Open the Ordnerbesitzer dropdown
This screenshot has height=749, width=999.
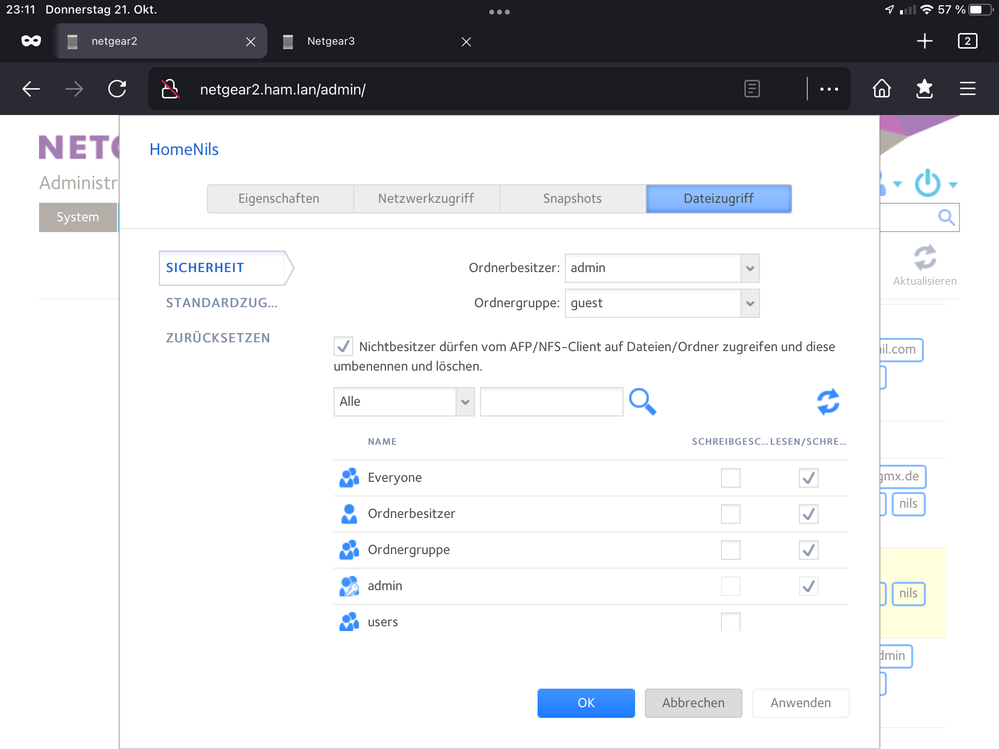pos(749,268)
